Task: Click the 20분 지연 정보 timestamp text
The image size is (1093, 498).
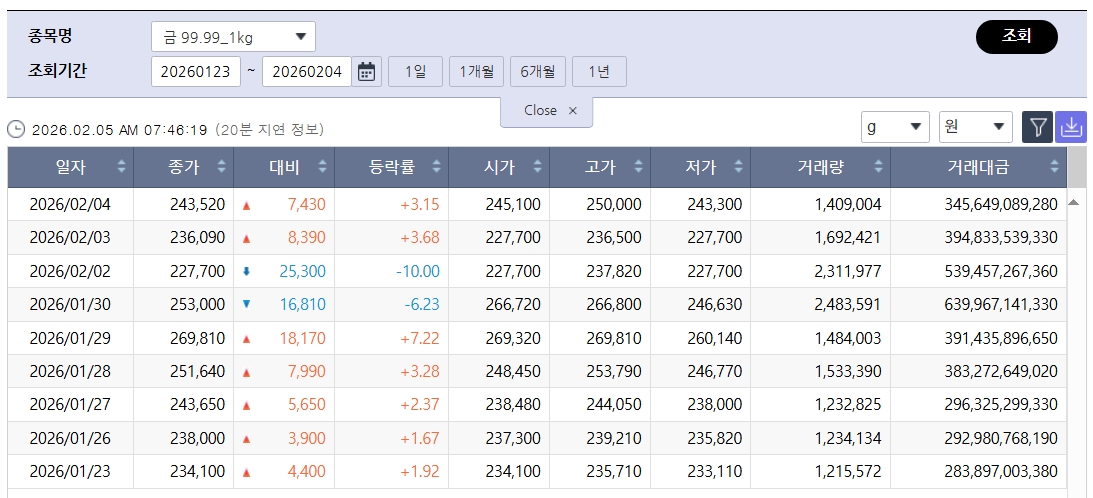Action: [x=268, y=130]
